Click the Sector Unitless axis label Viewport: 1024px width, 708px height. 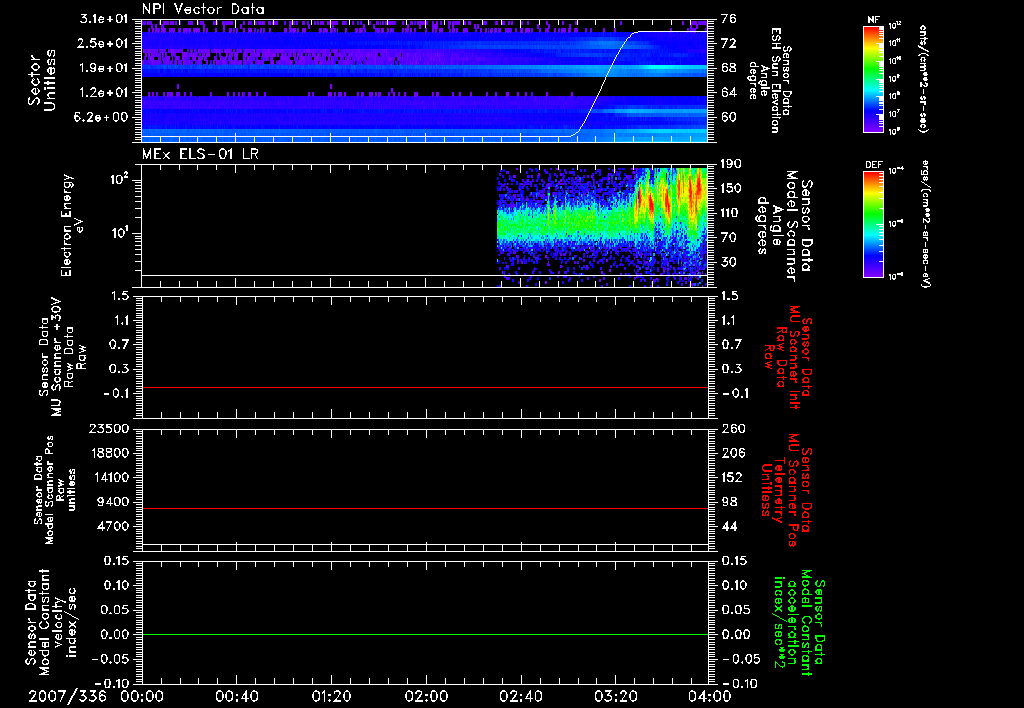click(42, 80)
